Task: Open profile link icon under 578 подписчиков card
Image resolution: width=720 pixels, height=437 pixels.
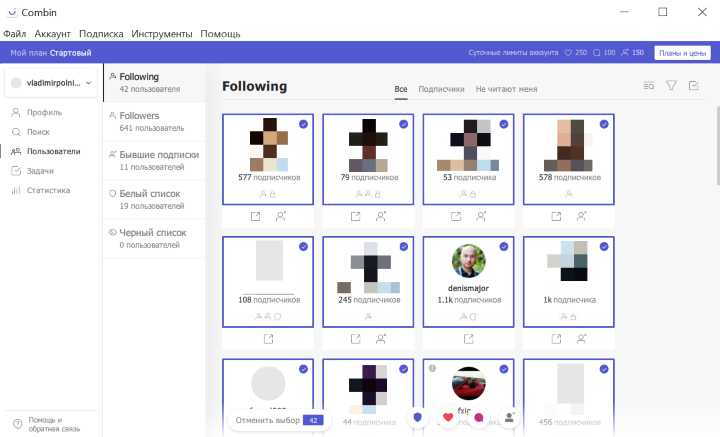Action: coord(556,216)
